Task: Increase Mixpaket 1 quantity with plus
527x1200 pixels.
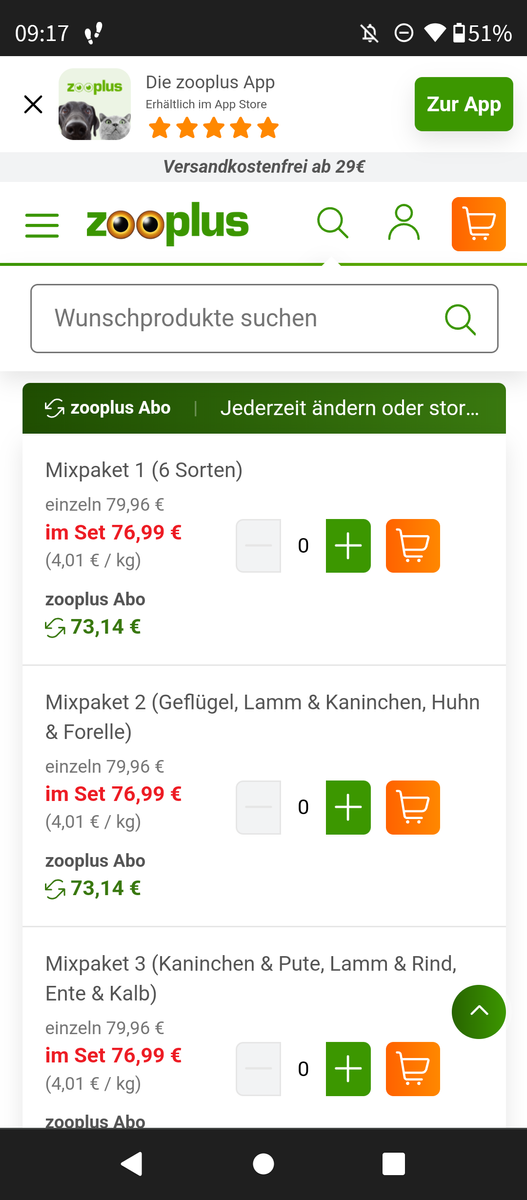Action: 348,546
